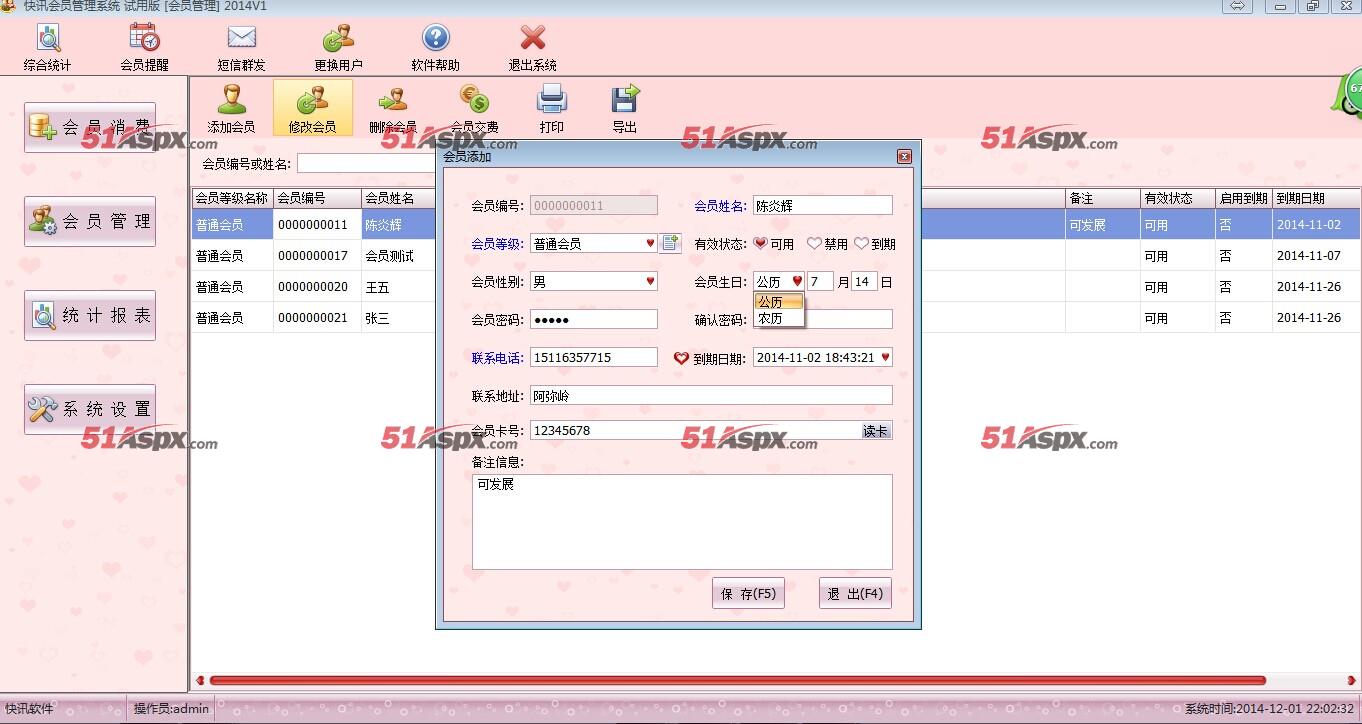The height and width of the screenshot is (724, 1362).
Task: Choose 农历 from calendar list
Action: [778, 318]
